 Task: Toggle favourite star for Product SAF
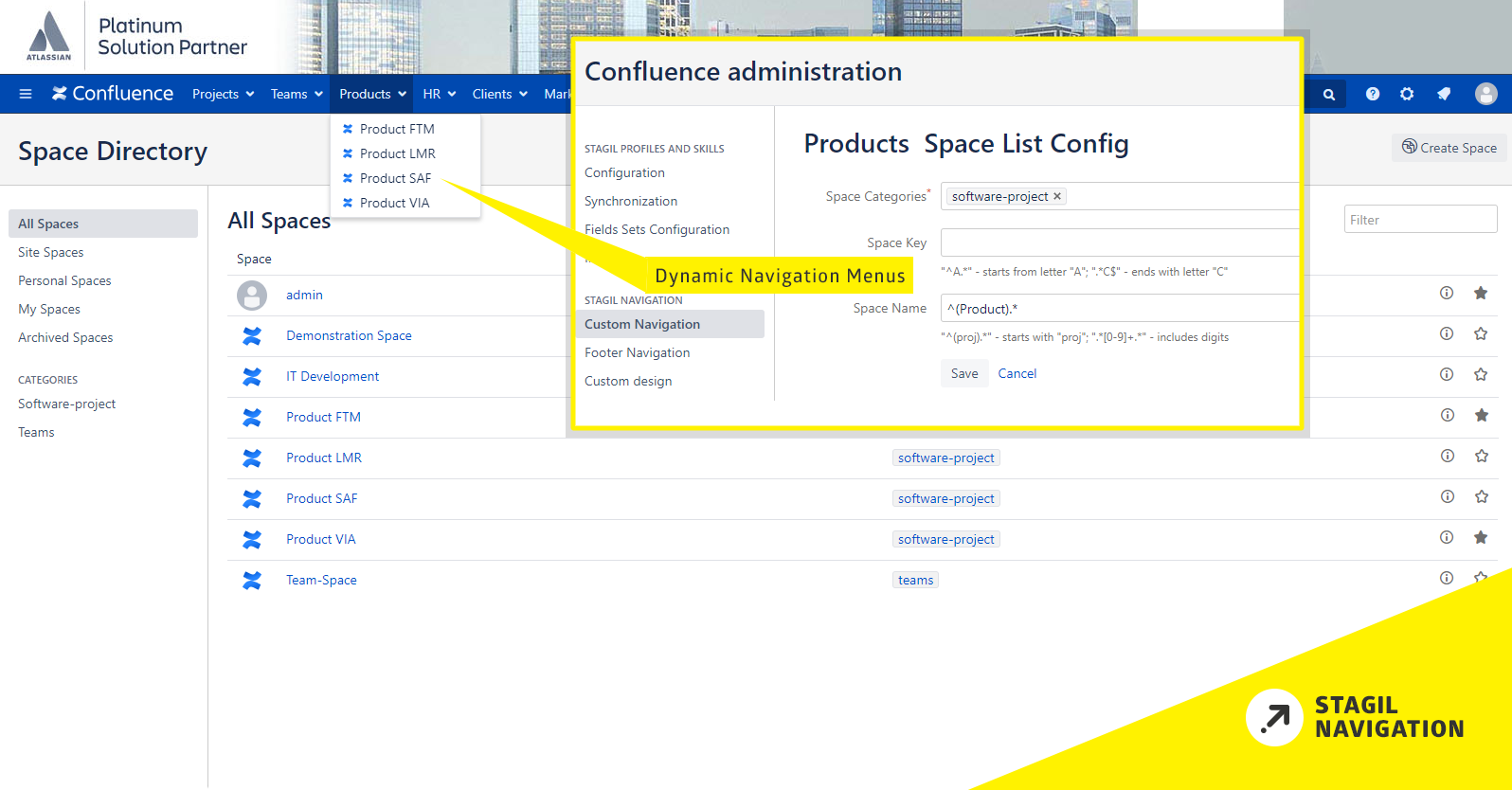click(x=1482, y=496)
